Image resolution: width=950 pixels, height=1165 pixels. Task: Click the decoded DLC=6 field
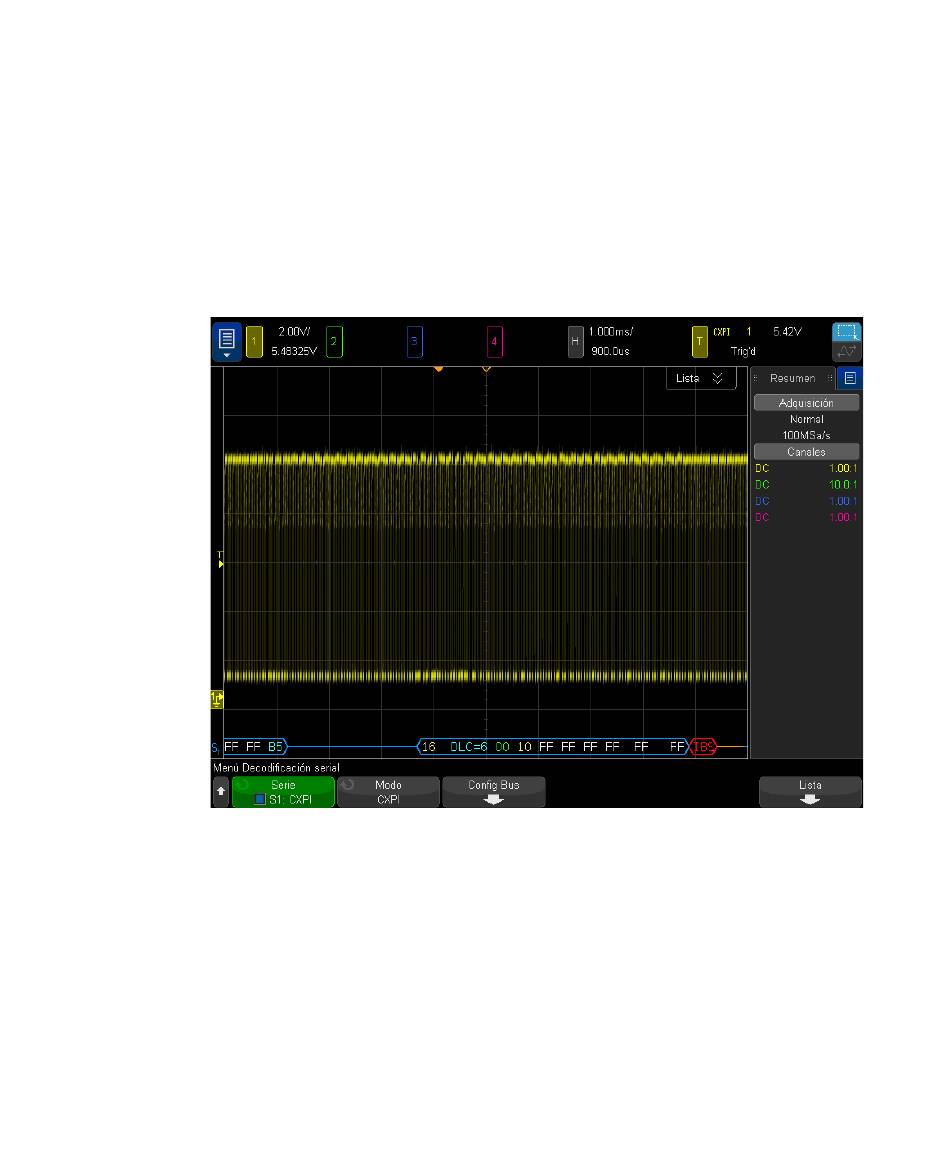click(469, 747)
